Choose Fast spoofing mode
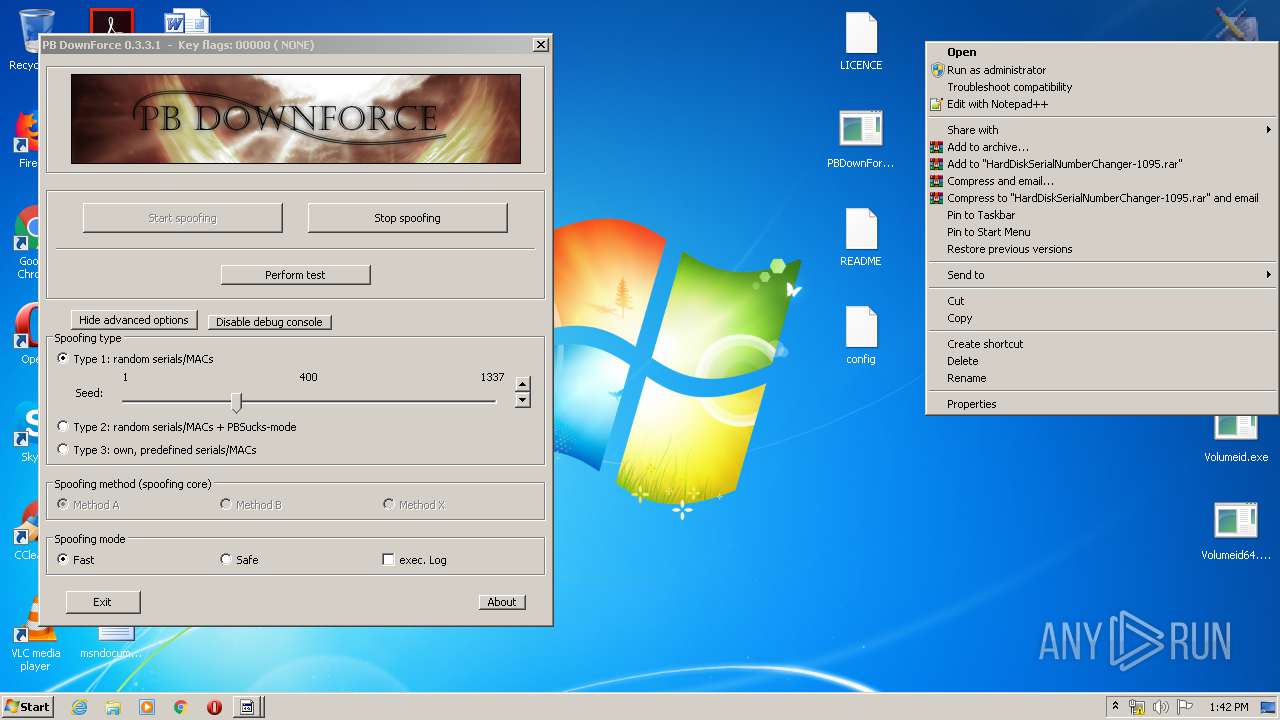Screen dimensions: 1280x720 tap(76, 560)
